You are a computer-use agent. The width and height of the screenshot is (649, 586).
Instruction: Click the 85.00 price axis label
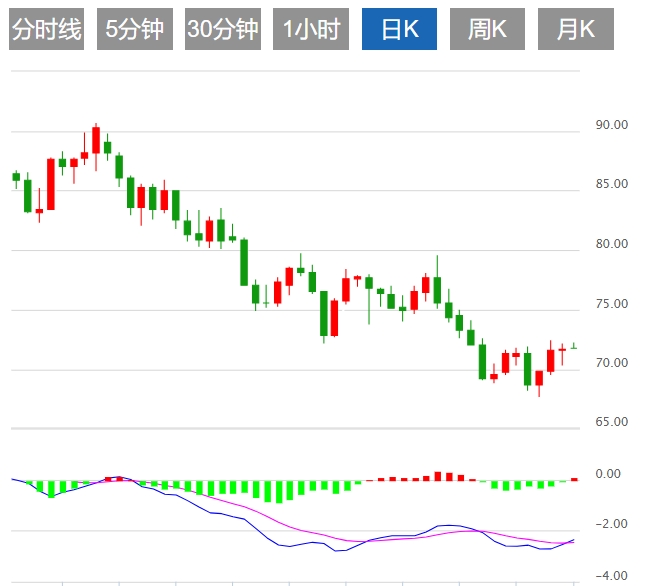click(611, 185)
